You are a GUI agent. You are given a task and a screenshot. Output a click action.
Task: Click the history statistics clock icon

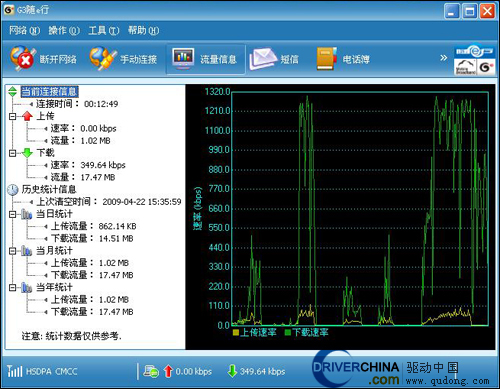pyautogui.click(x=13, y=189)
